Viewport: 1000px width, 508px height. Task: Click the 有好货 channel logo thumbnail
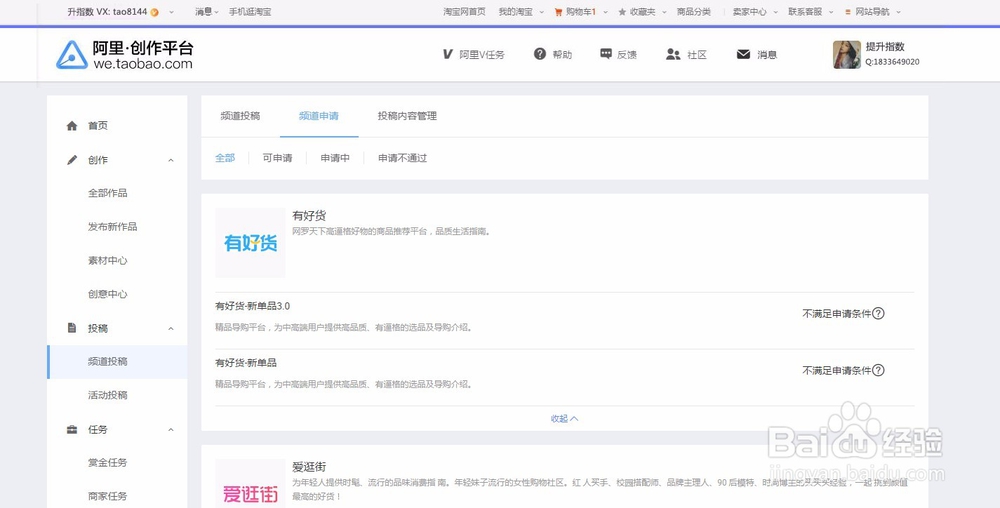[x=250, y=243]
